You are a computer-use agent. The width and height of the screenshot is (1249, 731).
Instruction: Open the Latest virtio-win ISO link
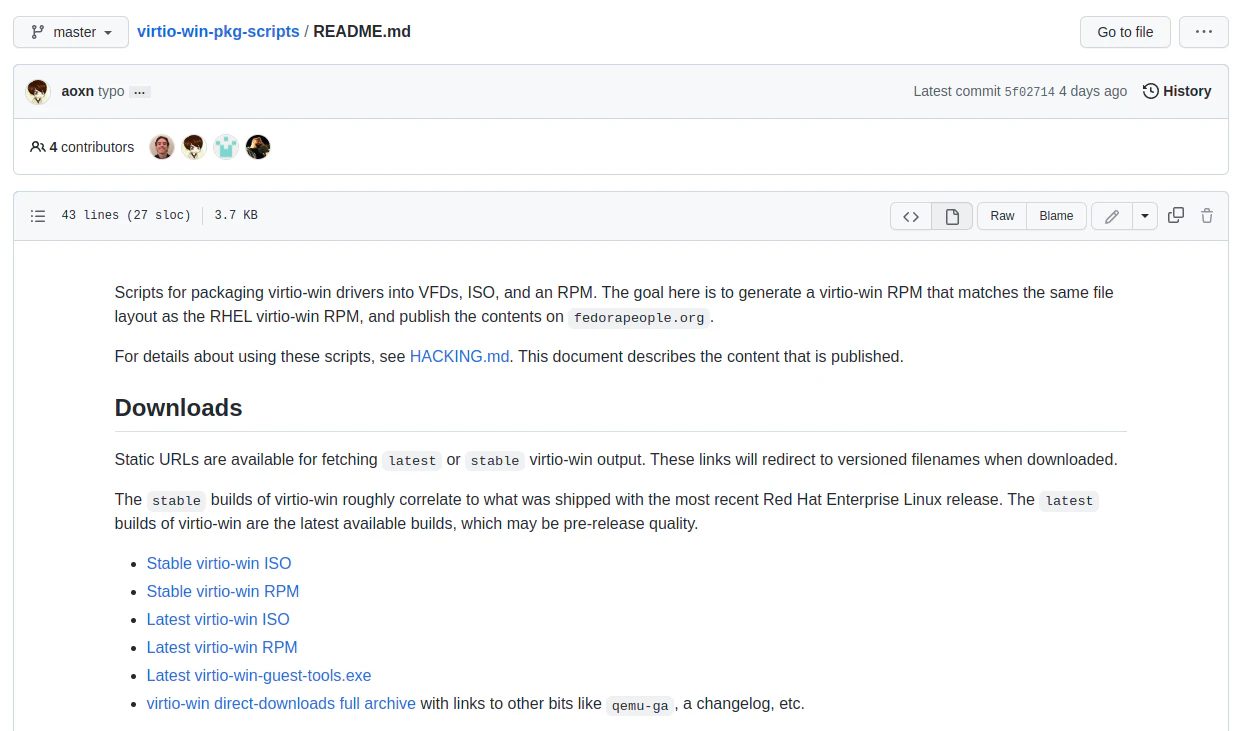218,619
